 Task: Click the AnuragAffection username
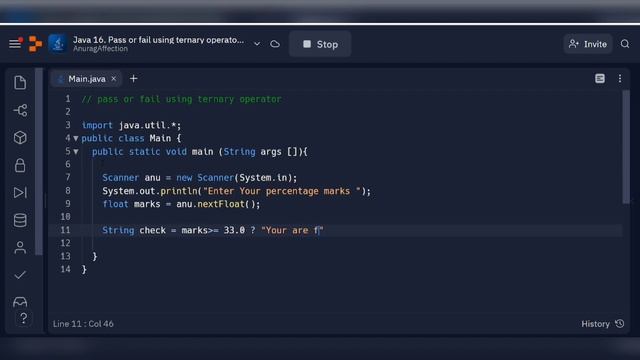100,49
